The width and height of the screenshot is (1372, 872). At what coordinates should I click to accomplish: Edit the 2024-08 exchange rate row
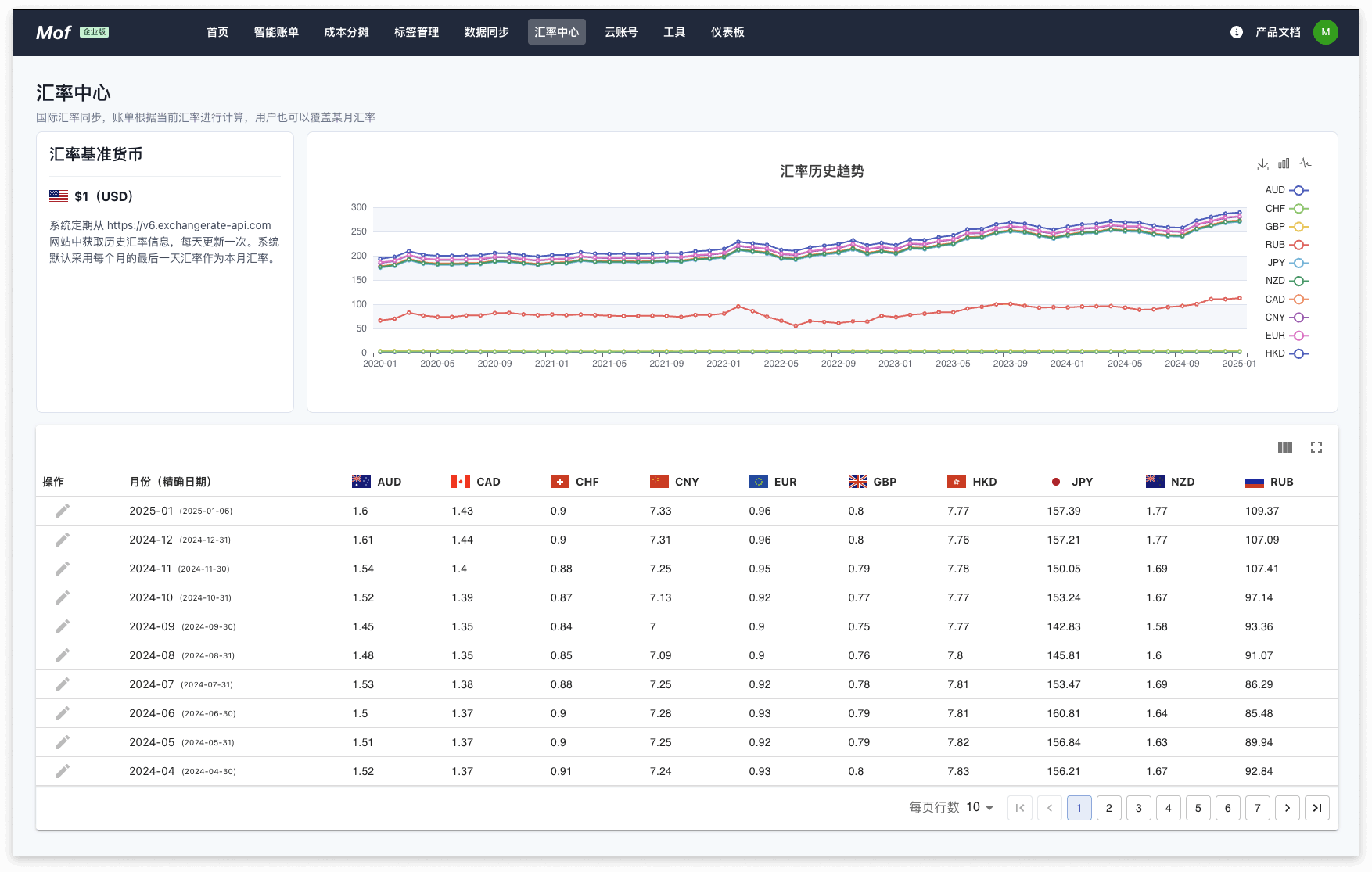coord(62,656)
